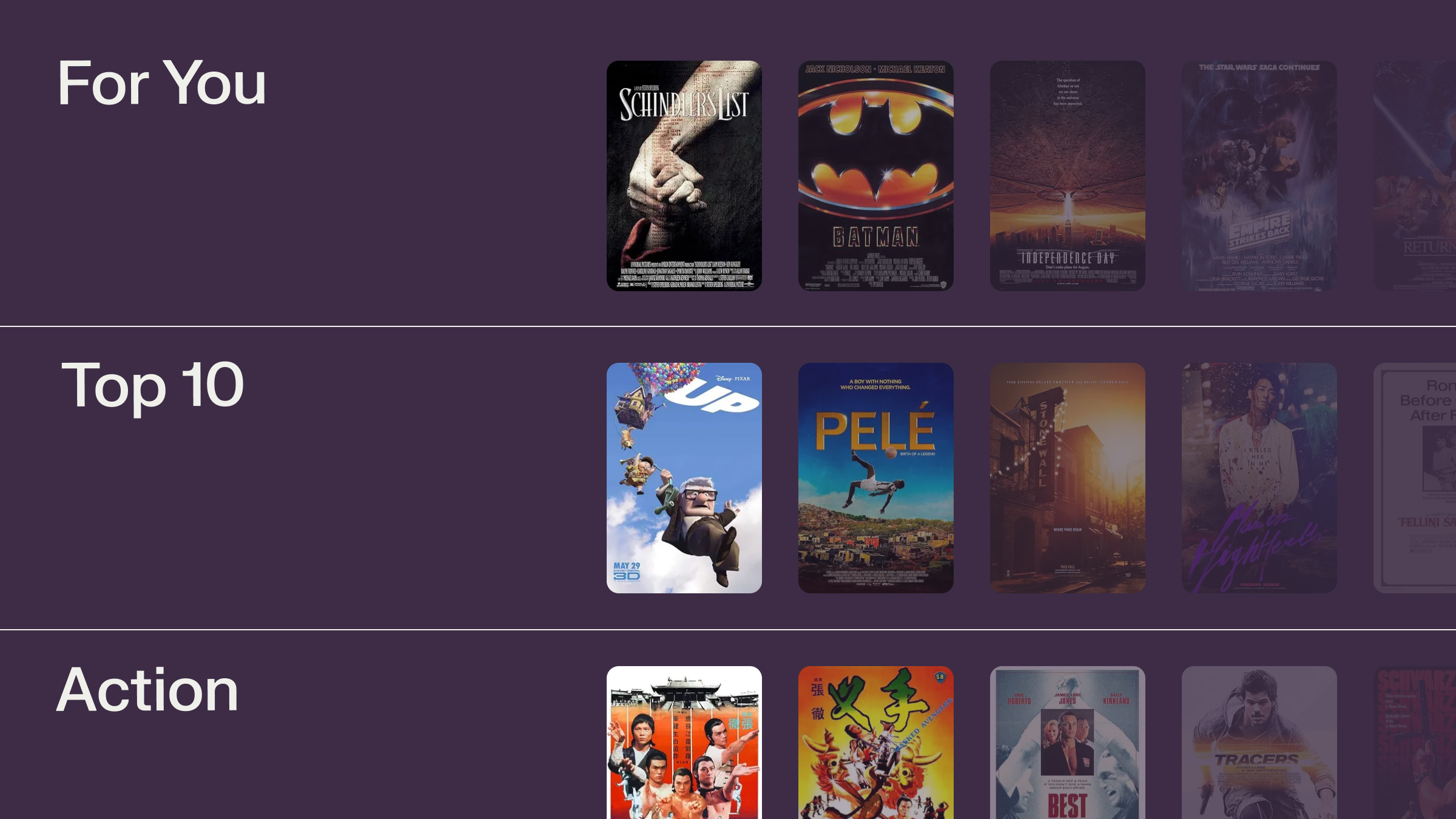Open the kung fu temple poster
The width and height of the screenshot is (1456, 819).
pos(684,743)
